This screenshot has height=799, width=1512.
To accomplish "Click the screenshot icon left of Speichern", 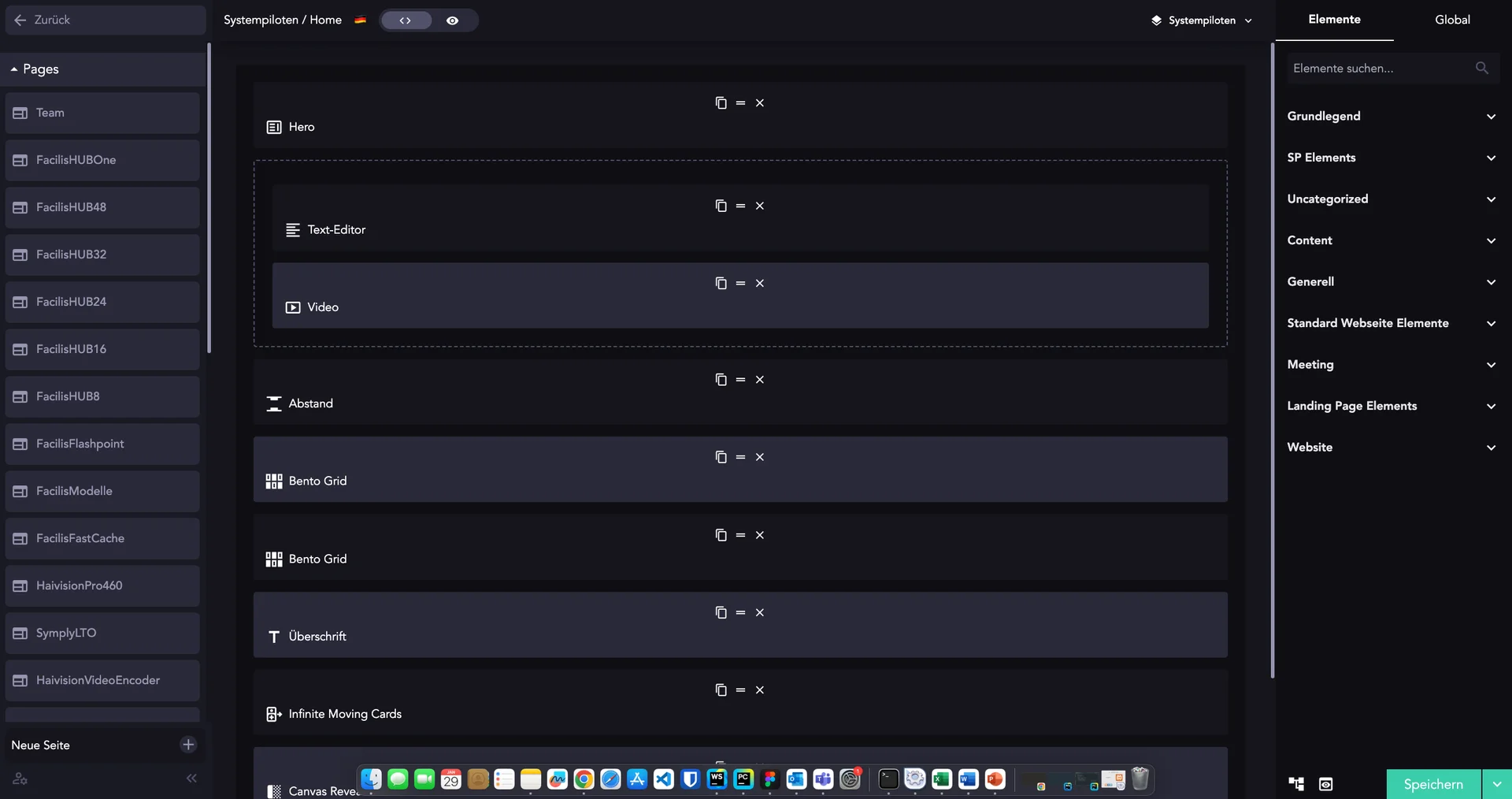I will [1326, 784].
